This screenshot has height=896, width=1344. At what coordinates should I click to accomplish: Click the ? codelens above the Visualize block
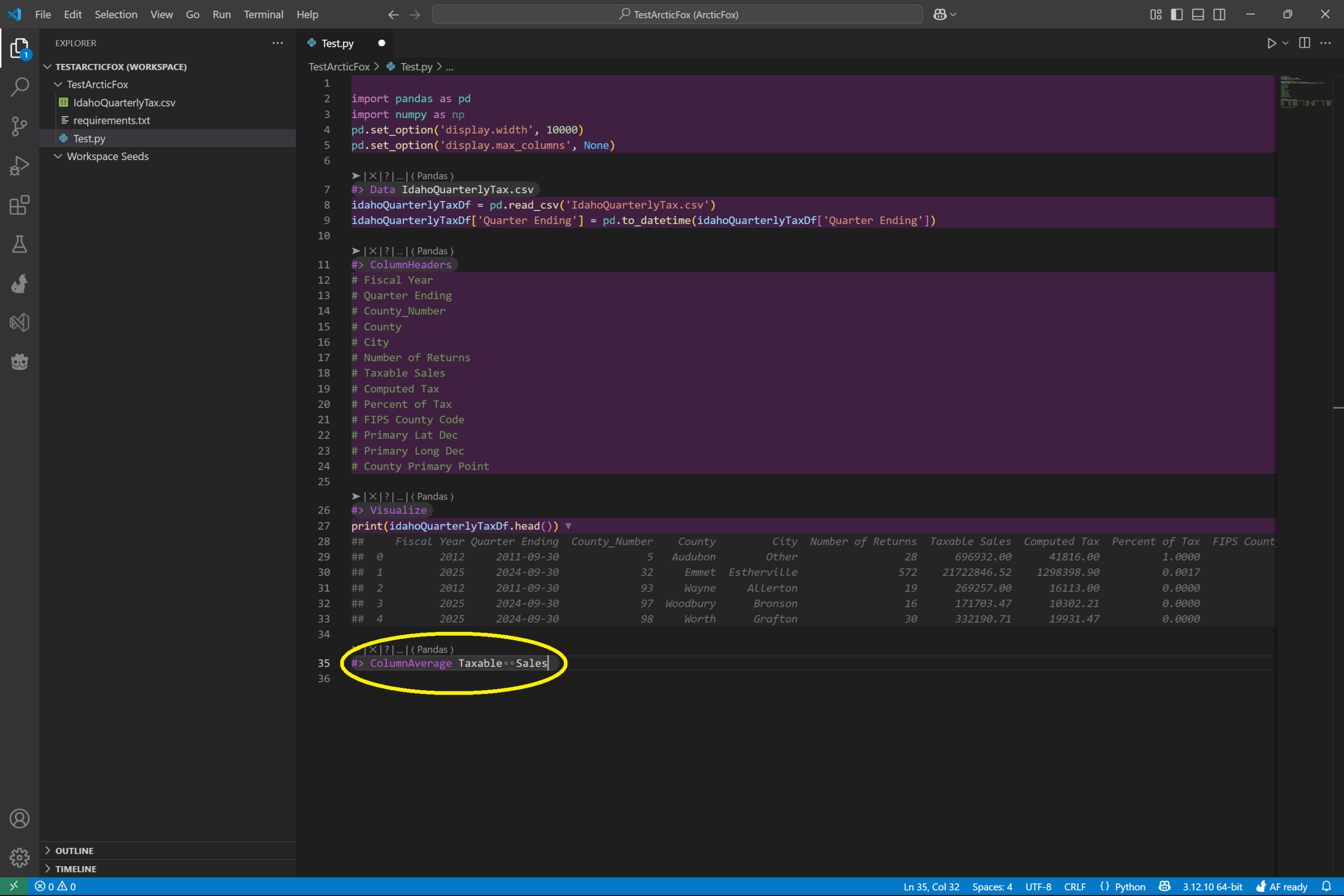pyautogui.click(x=387, y=497)
